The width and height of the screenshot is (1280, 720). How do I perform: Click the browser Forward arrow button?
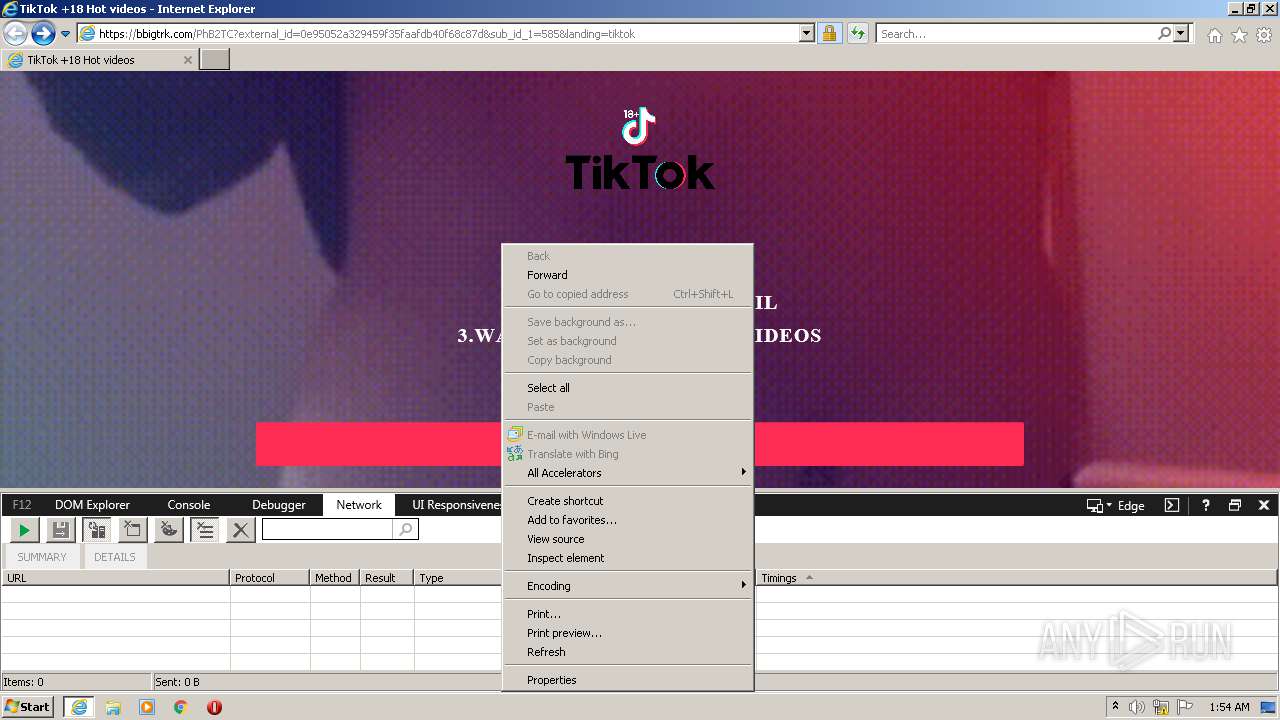click(x=43, y=33)
